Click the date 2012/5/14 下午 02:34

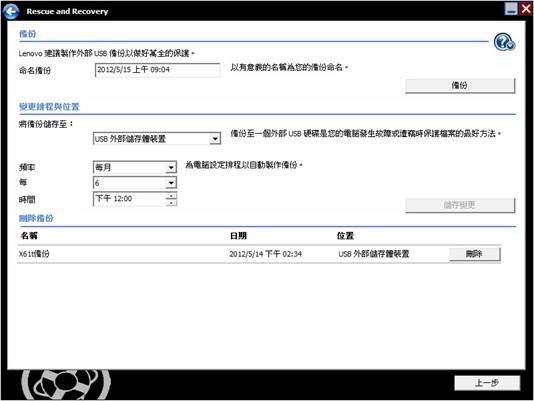[x=266, y=254]
